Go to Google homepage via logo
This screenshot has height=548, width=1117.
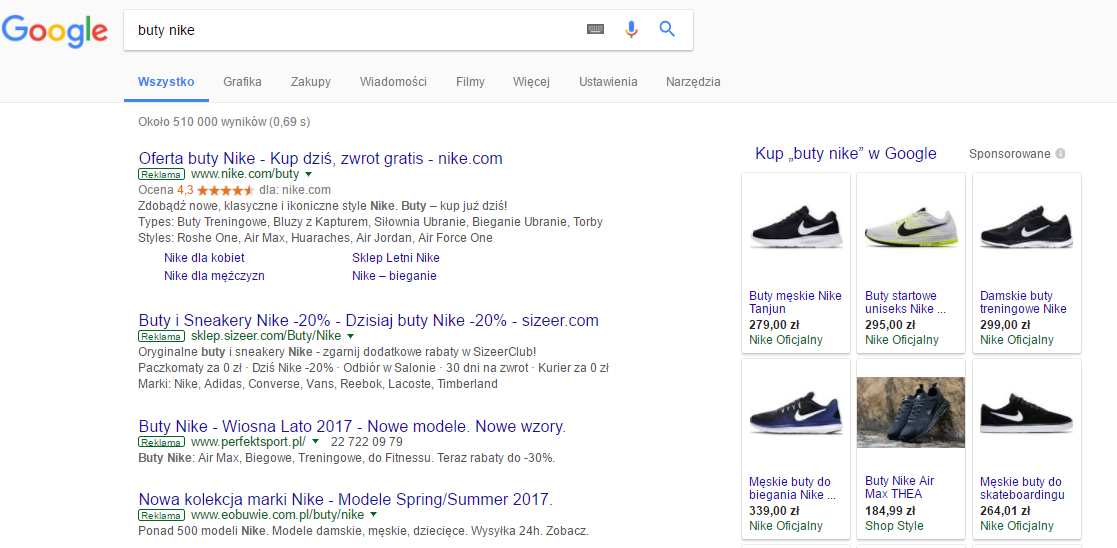coord(55,31)
